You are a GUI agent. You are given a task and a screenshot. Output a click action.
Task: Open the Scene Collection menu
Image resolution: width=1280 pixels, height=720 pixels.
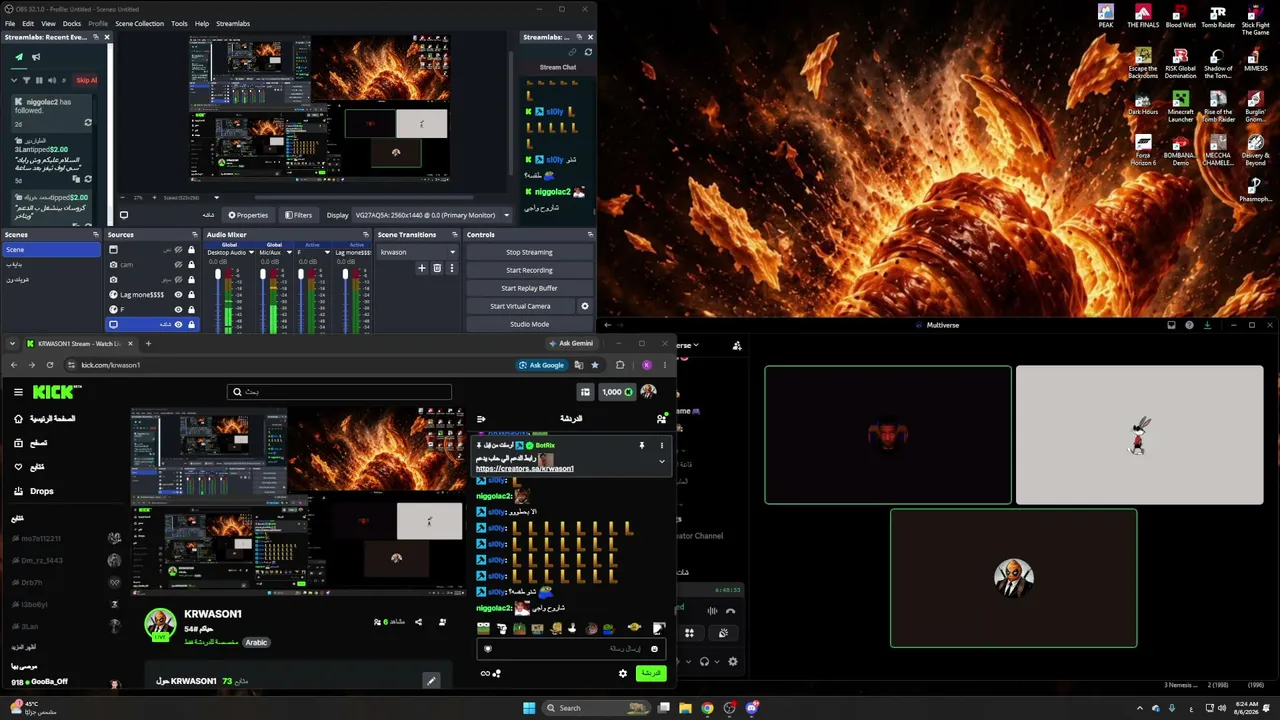click(x=139, y=23)
